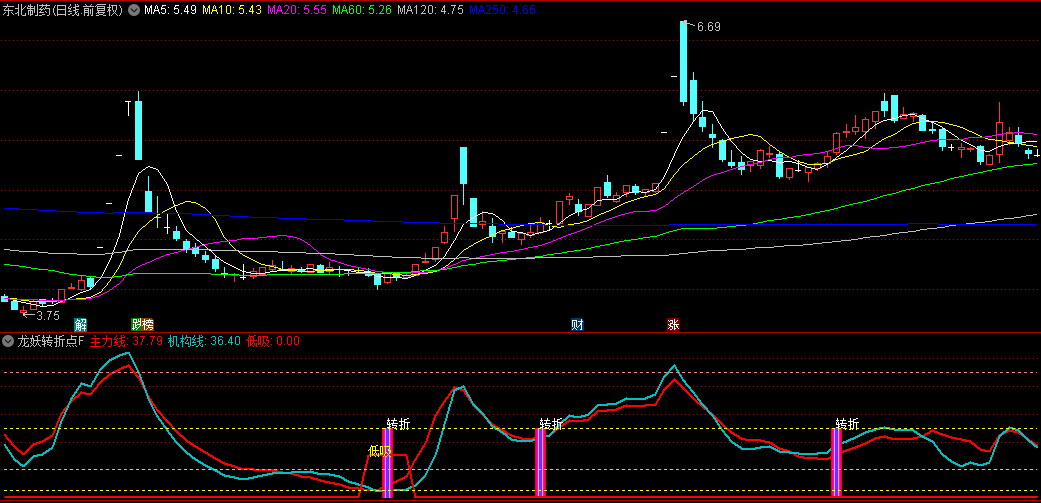The width and height of the screenshot is (1041, 503).
Task: Click the 解 event marker icon
Action: pyautogui.click(x=80, y=325)
